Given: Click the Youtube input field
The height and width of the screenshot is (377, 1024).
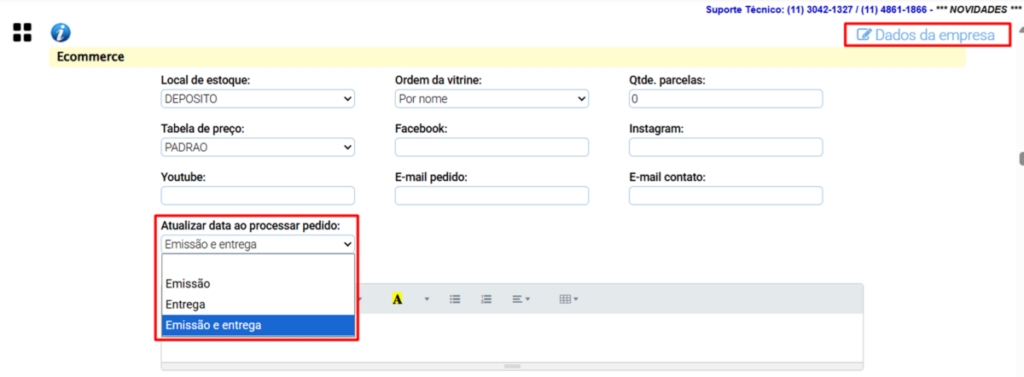Looking at the screenshot, I should click(257, 196).
